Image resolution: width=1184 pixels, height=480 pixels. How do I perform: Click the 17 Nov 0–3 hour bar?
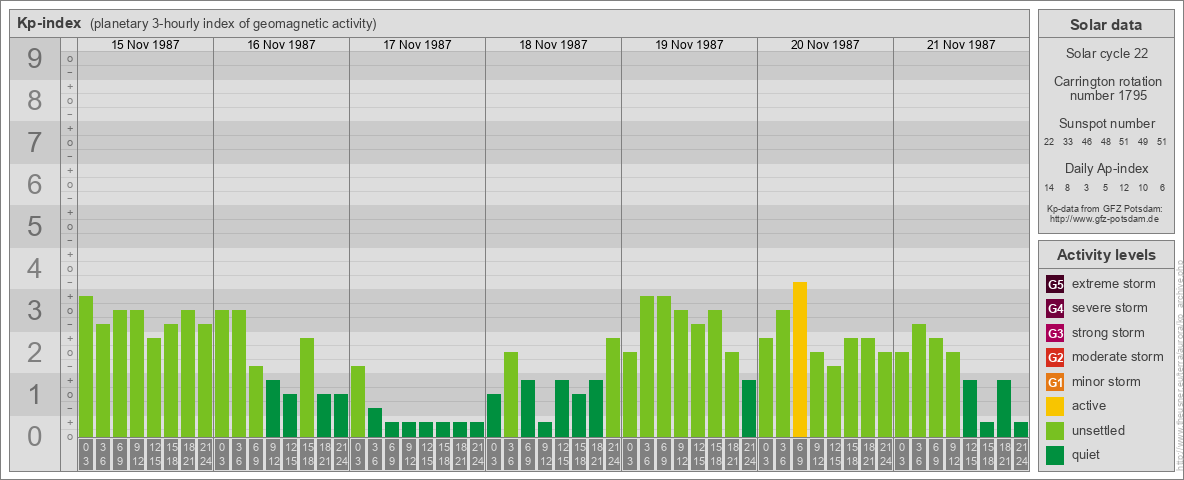pyautogui.click(x=358, y=402)
